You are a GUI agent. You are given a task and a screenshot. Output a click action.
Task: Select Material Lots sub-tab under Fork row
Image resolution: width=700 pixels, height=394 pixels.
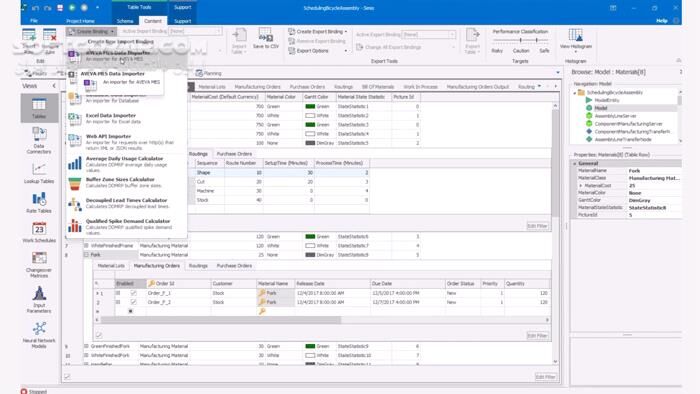point(111,266)
